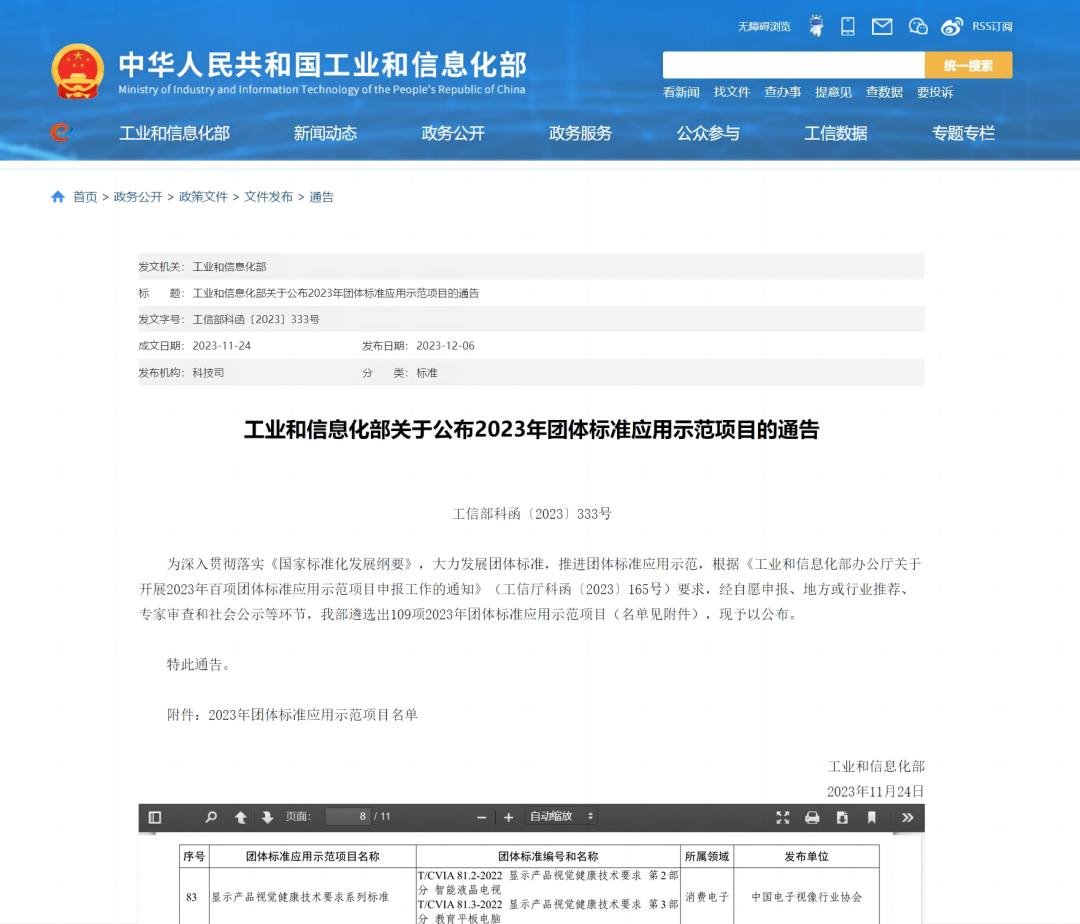Download the PDF attachment
The width and height of the screenshot is (1080, 924).
[x=842, y=817]
